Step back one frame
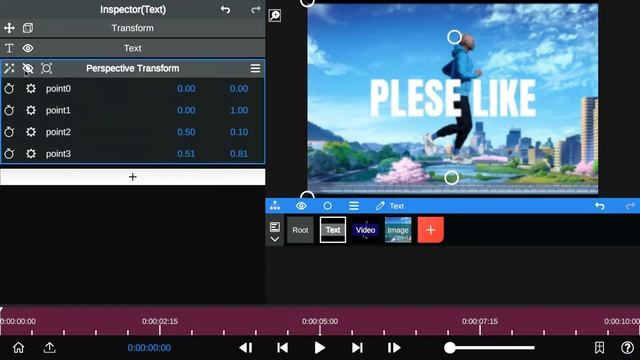640x360 pixels. pyautogui.click(x=246, y=348)
